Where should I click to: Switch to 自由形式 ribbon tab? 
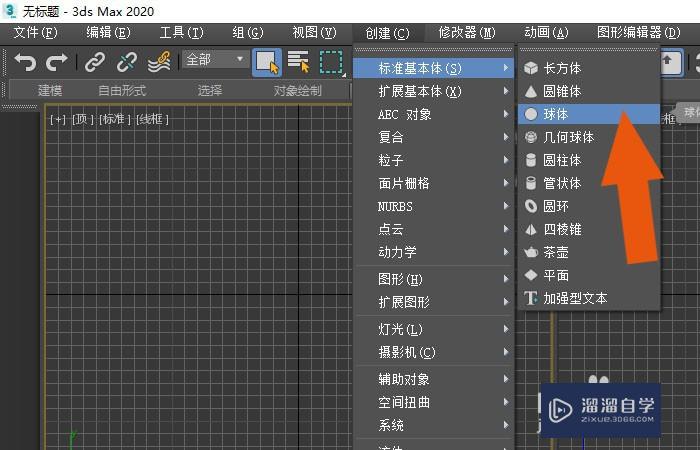click(x=122, y=91)
